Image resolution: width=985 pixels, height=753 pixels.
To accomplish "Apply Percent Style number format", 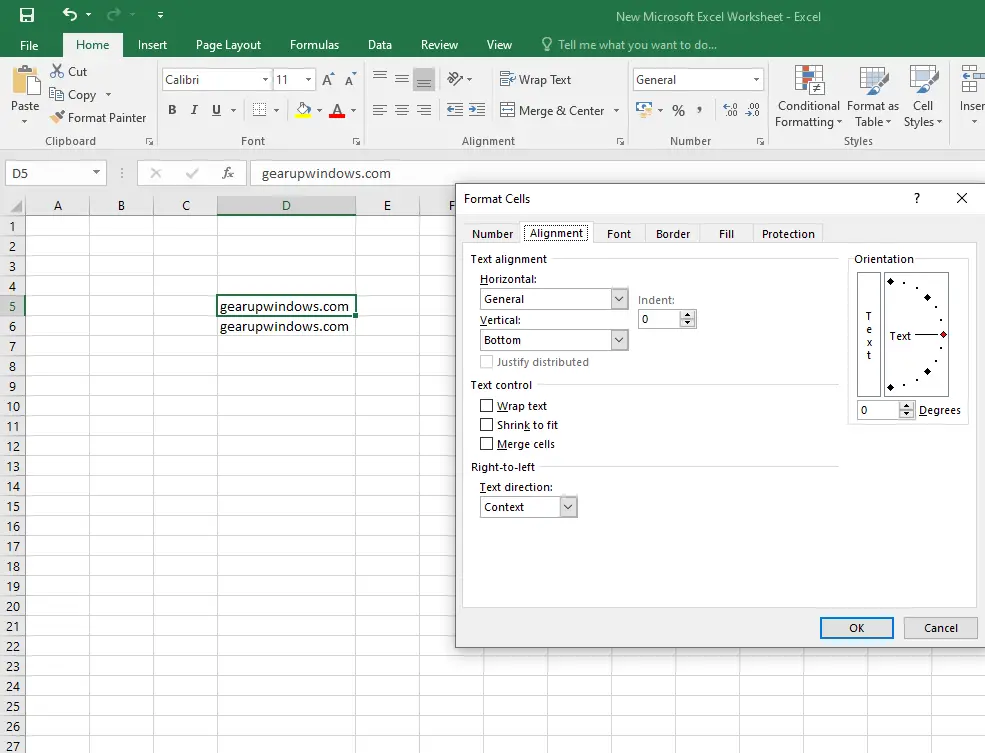I will pos(678,111).
